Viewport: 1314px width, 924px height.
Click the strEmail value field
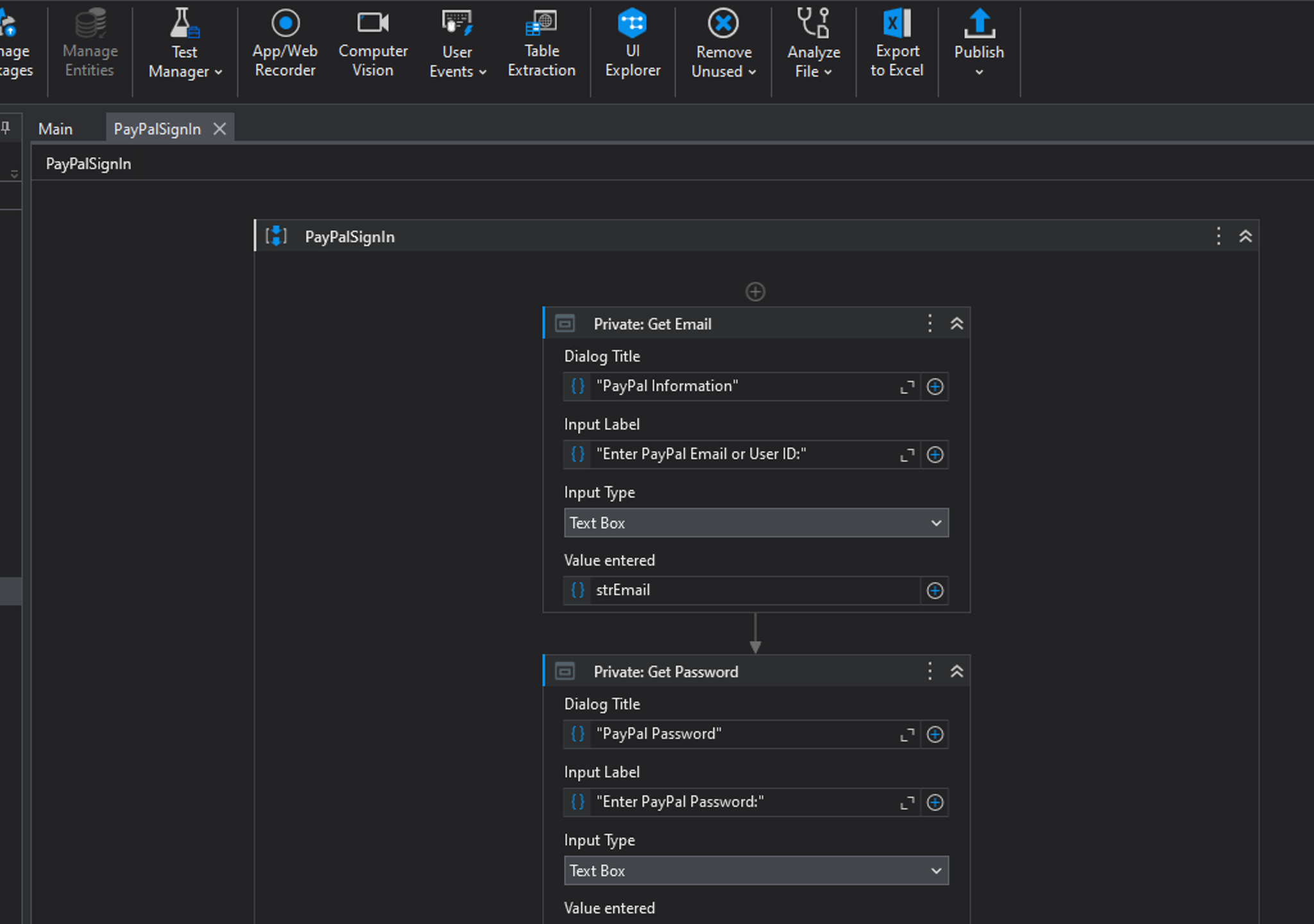(756, 590)
